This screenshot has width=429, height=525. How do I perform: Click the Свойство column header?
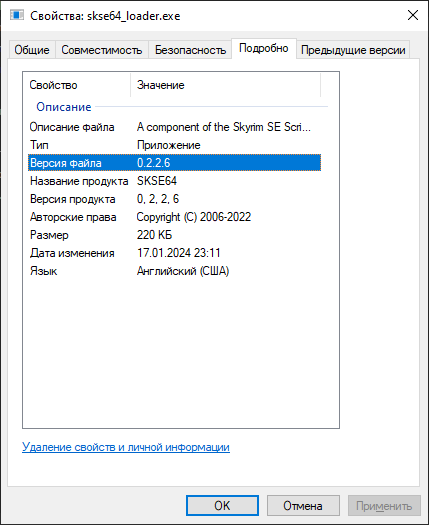(x=77, y=85)
